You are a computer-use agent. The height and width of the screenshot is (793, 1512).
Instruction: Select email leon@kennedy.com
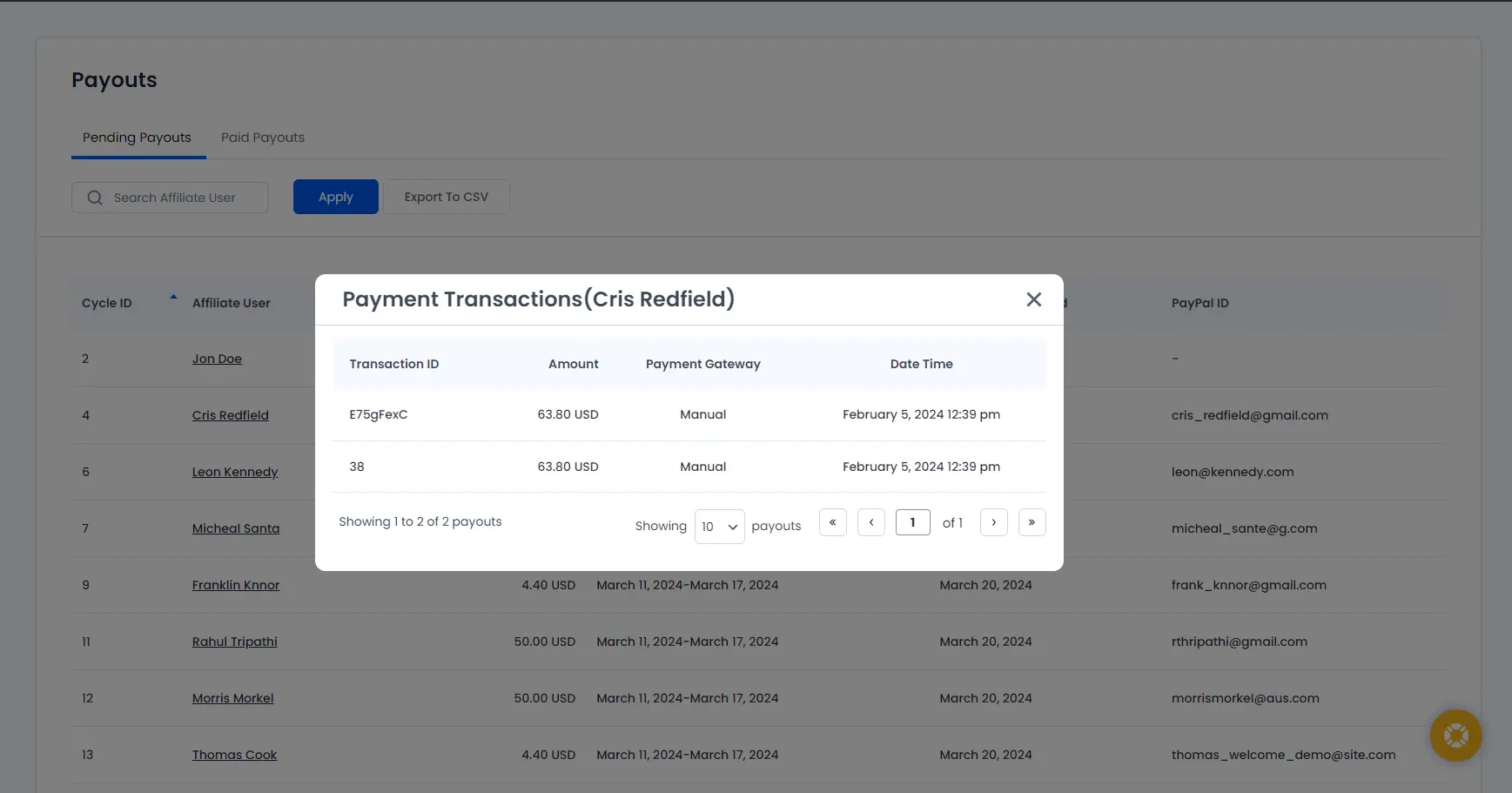point(1233,472)
